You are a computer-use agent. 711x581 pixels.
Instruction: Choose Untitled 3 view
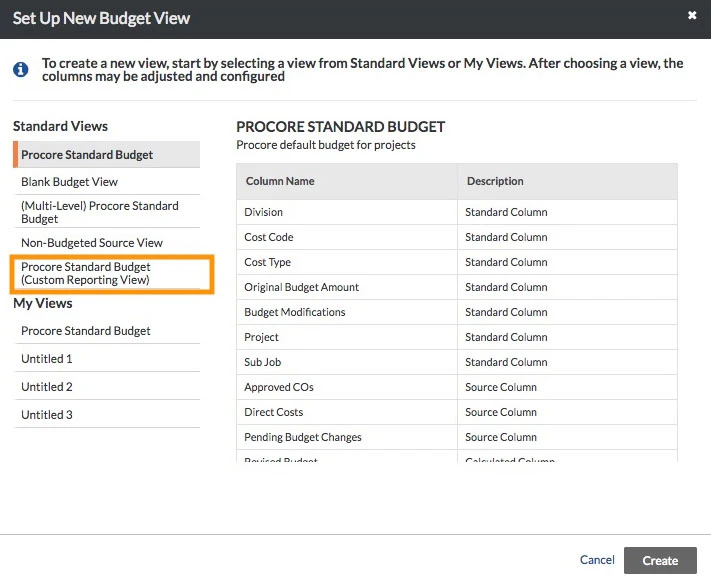(107, 415)
